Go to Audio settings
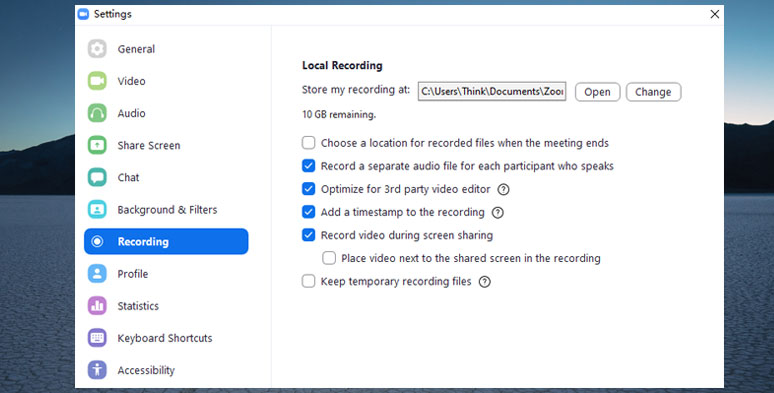The image size is (774, 393). (166, 113)
